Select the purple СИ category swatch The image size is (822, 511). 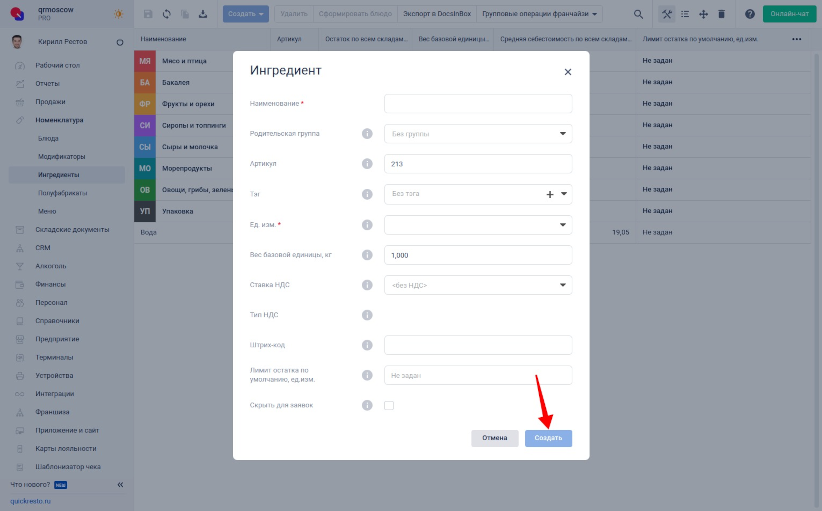point(145,125)
